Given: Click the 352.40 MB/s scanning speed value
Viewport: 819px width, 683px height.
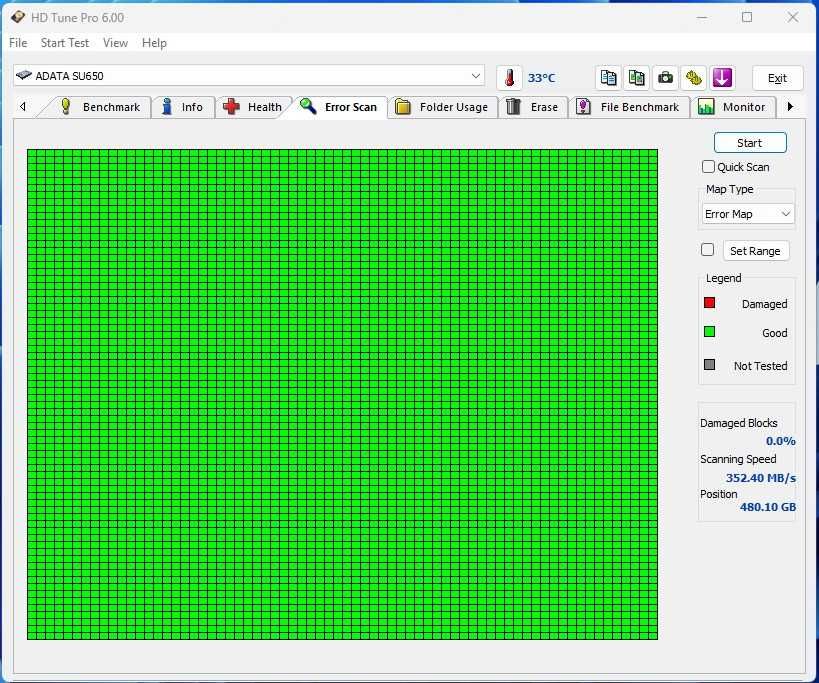Looking at the screenshot, I should (760, 478).
